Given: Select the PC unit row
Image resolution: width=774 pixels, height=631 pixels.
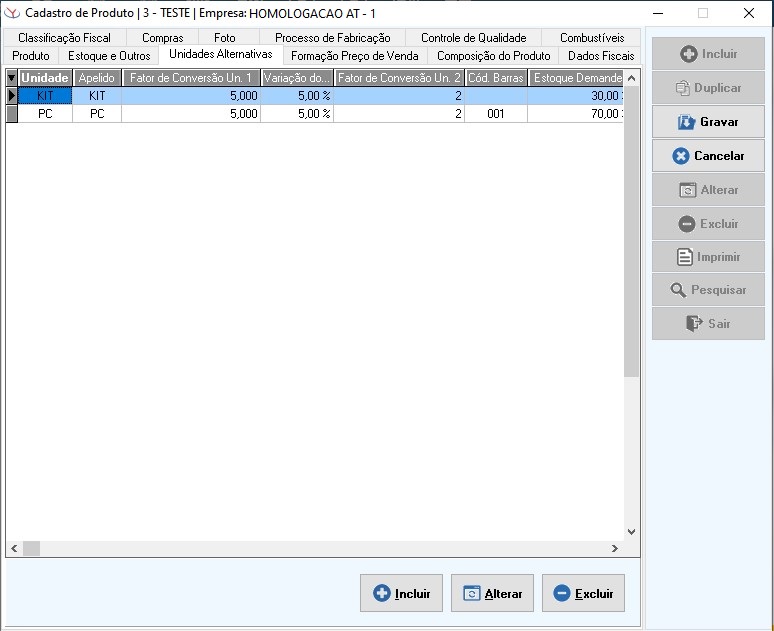Looking at the screenshot, I should pos(45,114).
